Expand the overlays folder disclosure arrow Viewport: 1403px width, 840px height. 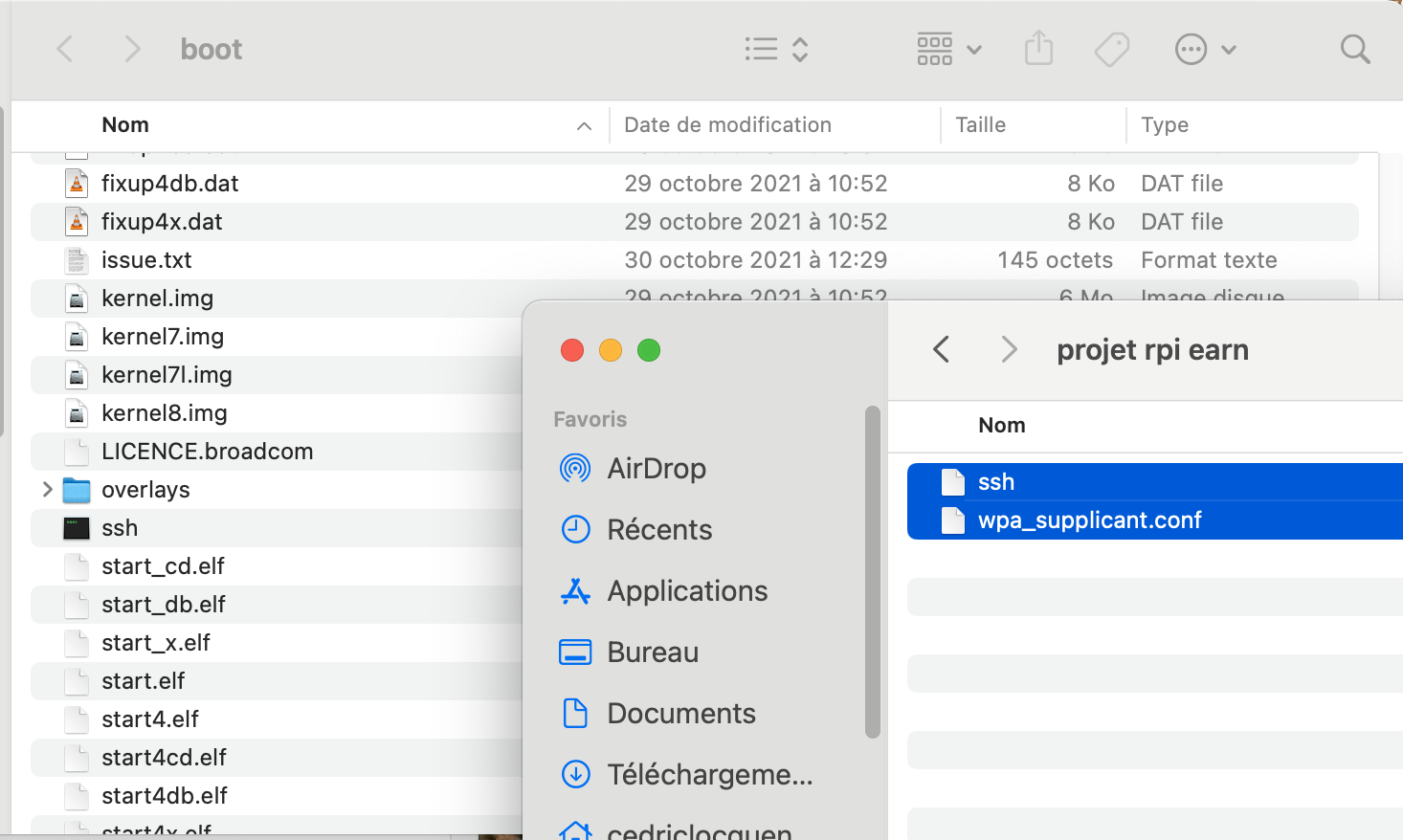click(x=47, y=490)
